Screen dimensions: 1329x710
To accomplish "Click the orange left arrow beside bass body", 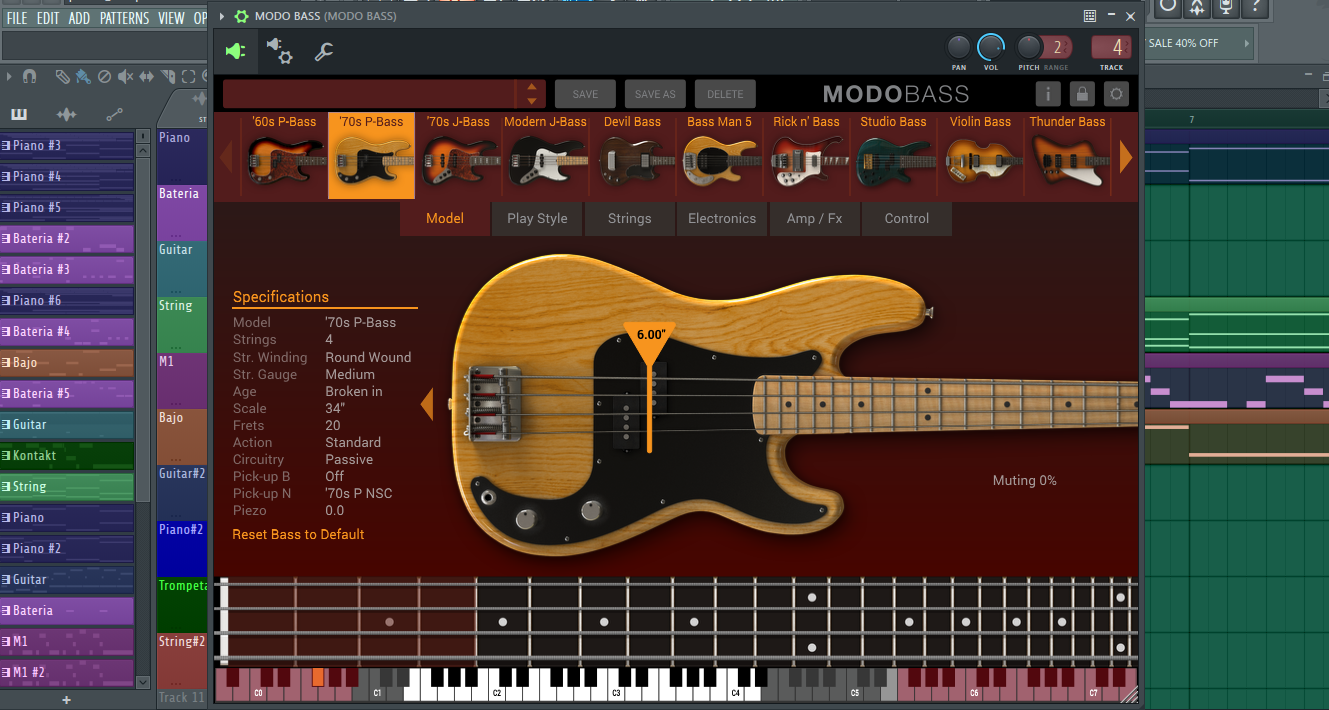I will [x=427, y=404].
